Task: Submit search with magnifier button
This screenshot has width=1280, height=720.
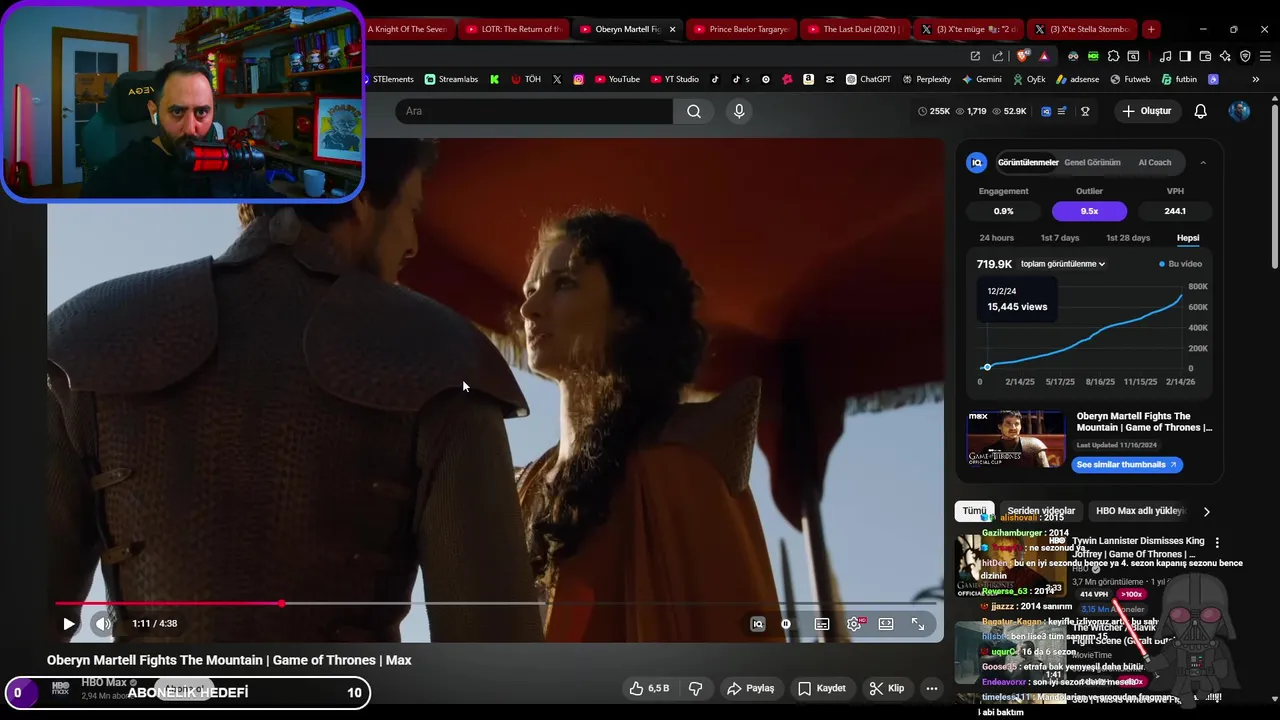Action: click(x=694, y=111)
